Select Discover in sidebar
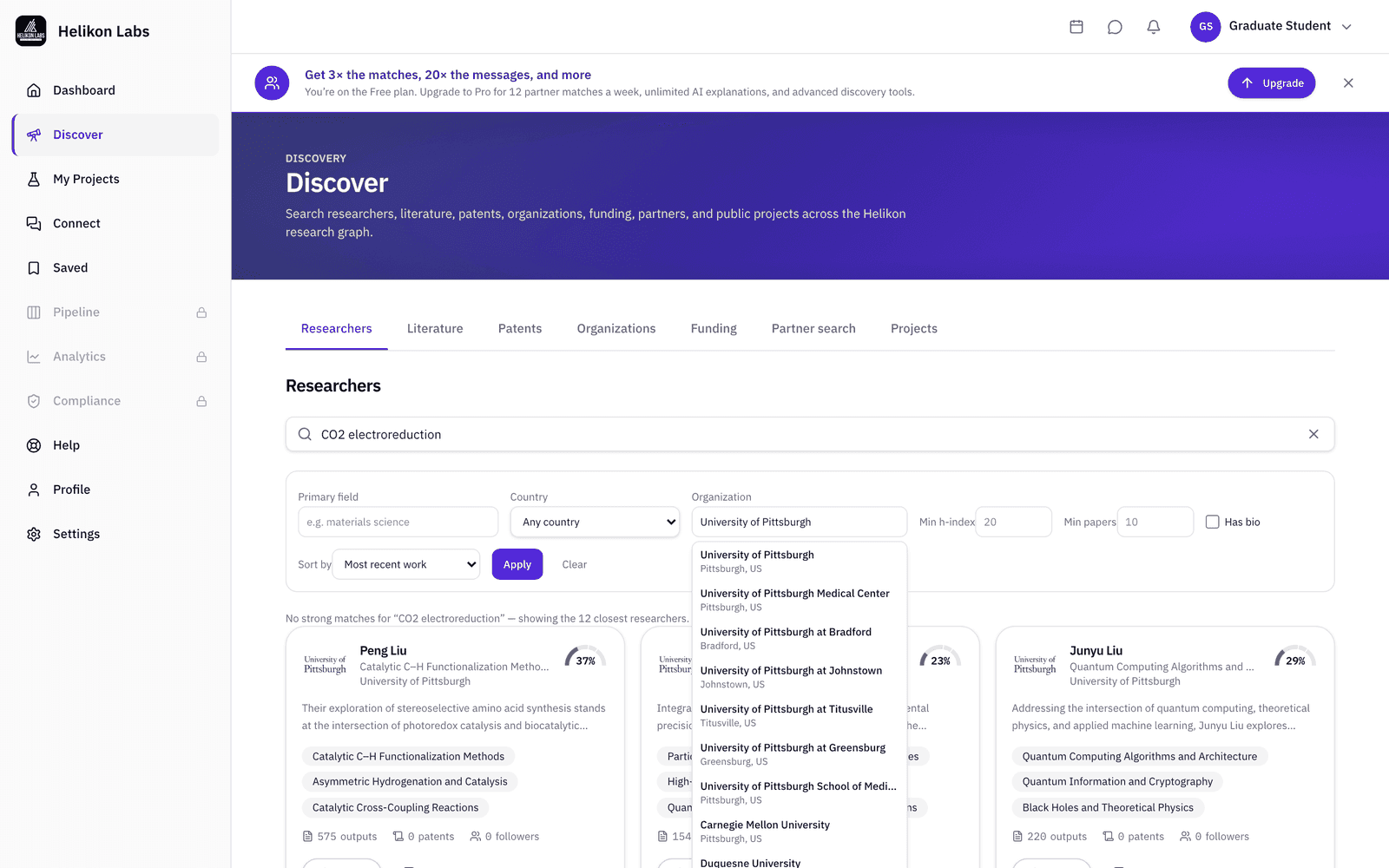 (115, 135)
